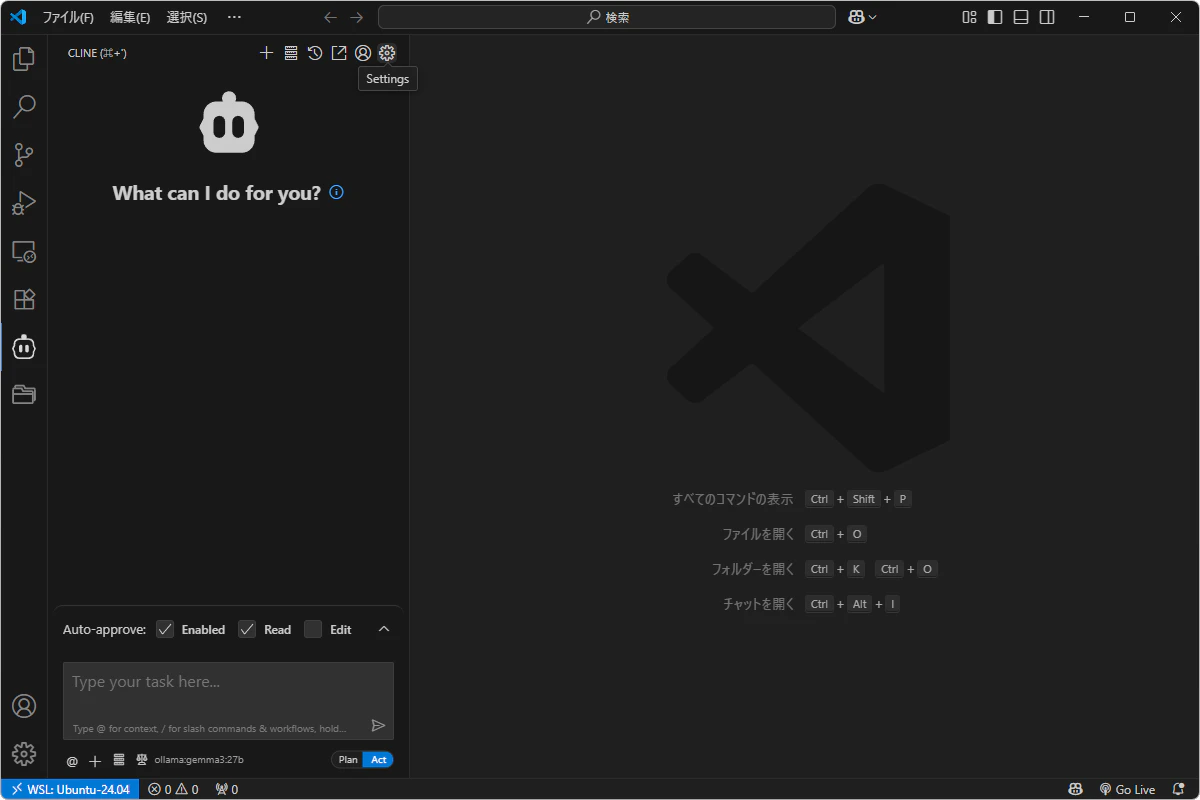Open the 選択(S) menu
The height and width of the screenshot is (800, 1200).
pos(187,17)
